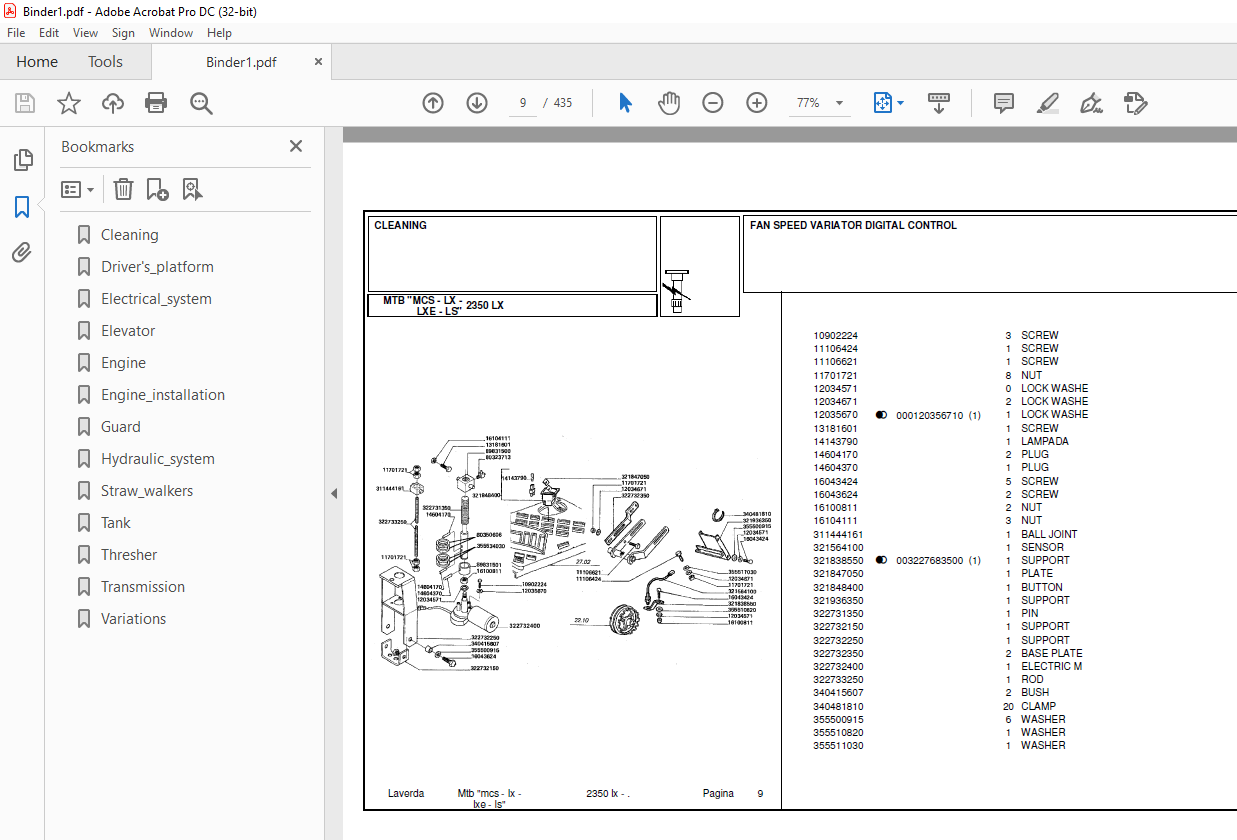Open the Tank bookmark
The image size is (1237, 840).
point(116,523)
